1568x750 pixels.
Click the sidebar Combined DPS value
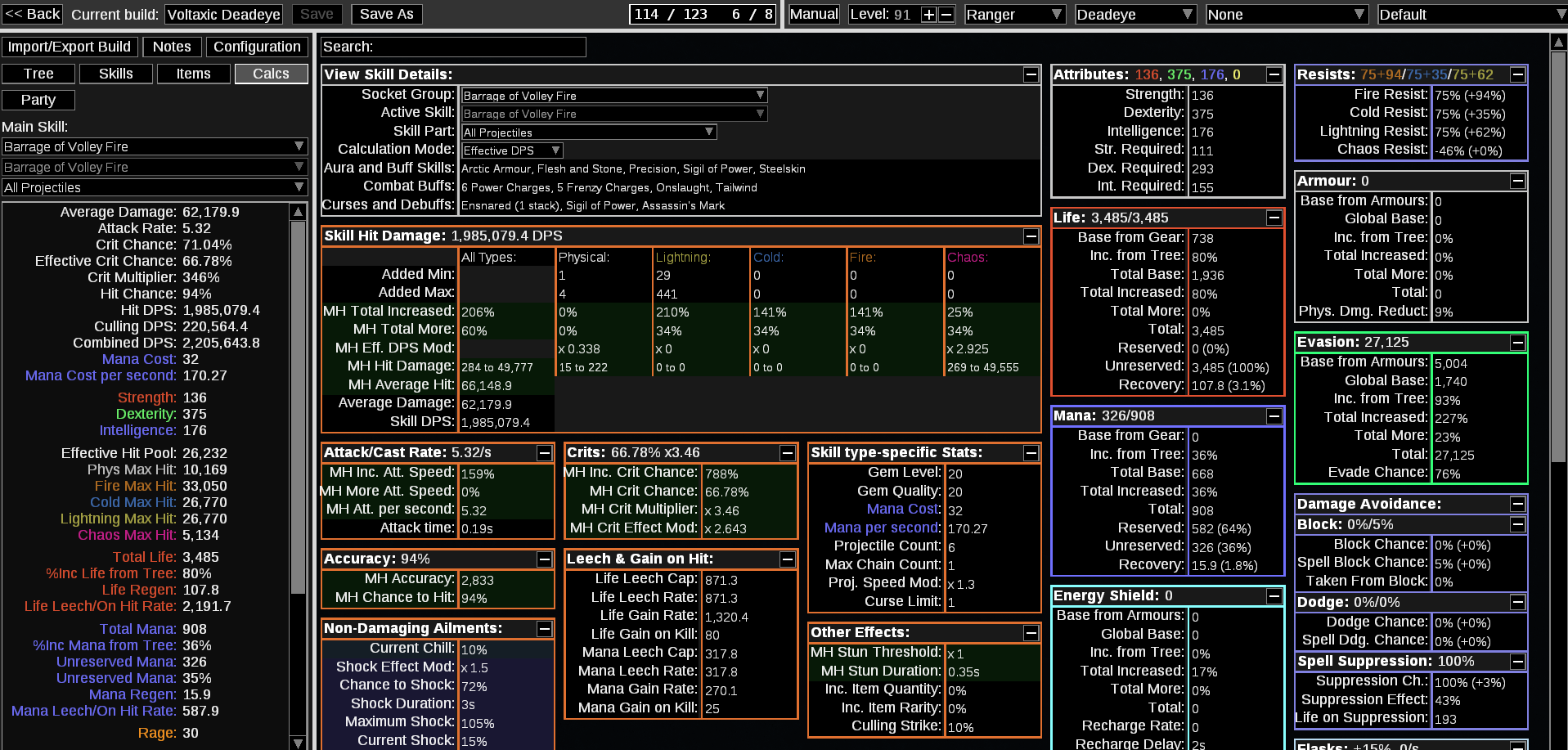222,343
